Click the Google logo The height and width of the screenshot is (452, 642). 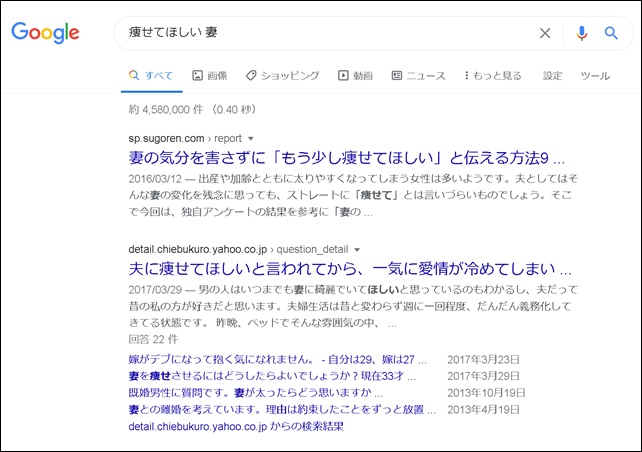click(x=45, y=33)
